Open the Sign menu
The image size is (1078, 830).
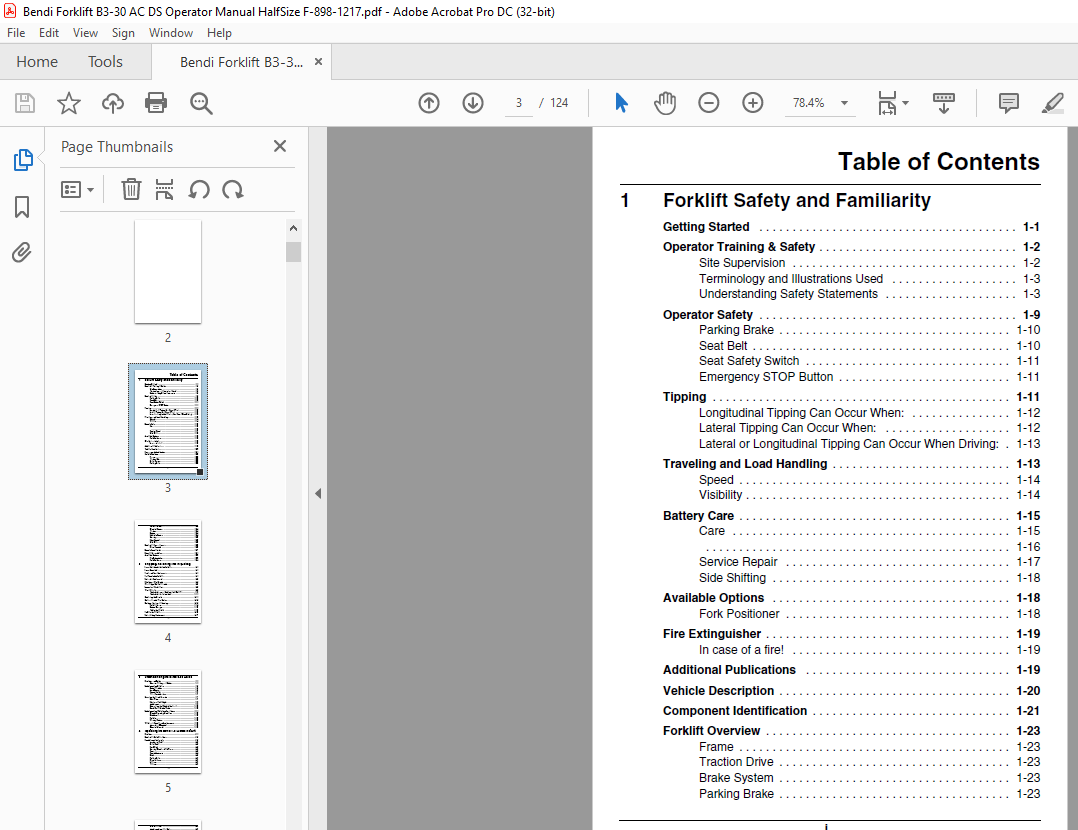[x=123, y=32]
